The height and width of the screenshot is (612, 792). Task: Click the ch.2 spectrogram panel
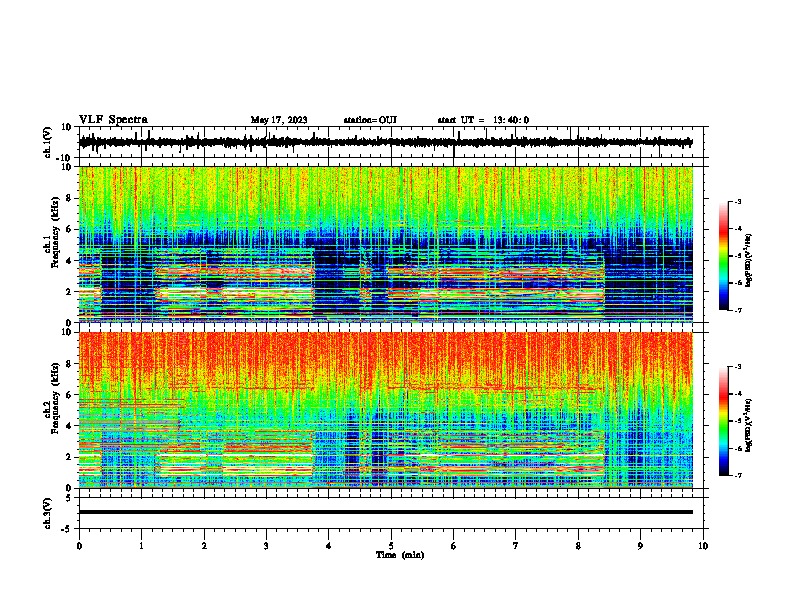point(386,410)
